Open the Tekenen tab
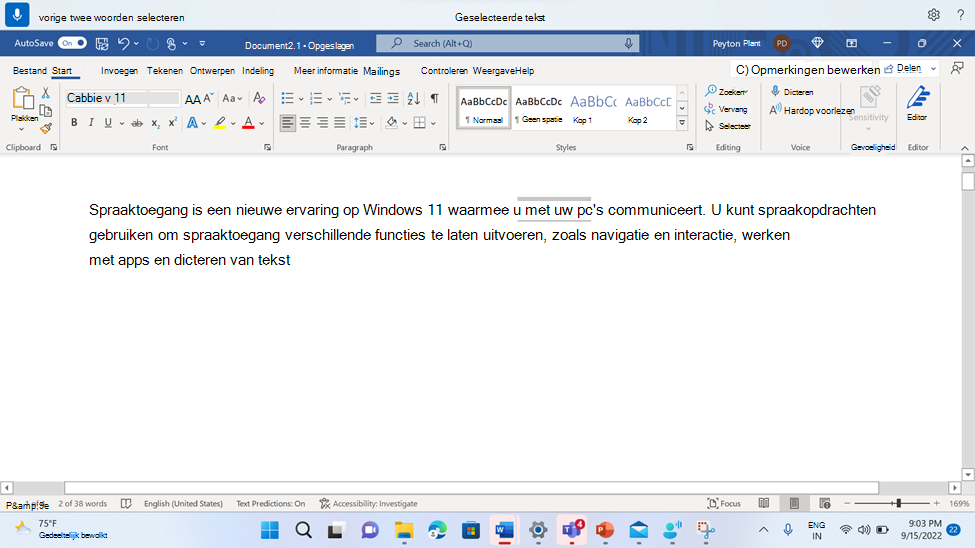The height and width of the screenshot is (548, 975). 165,71
